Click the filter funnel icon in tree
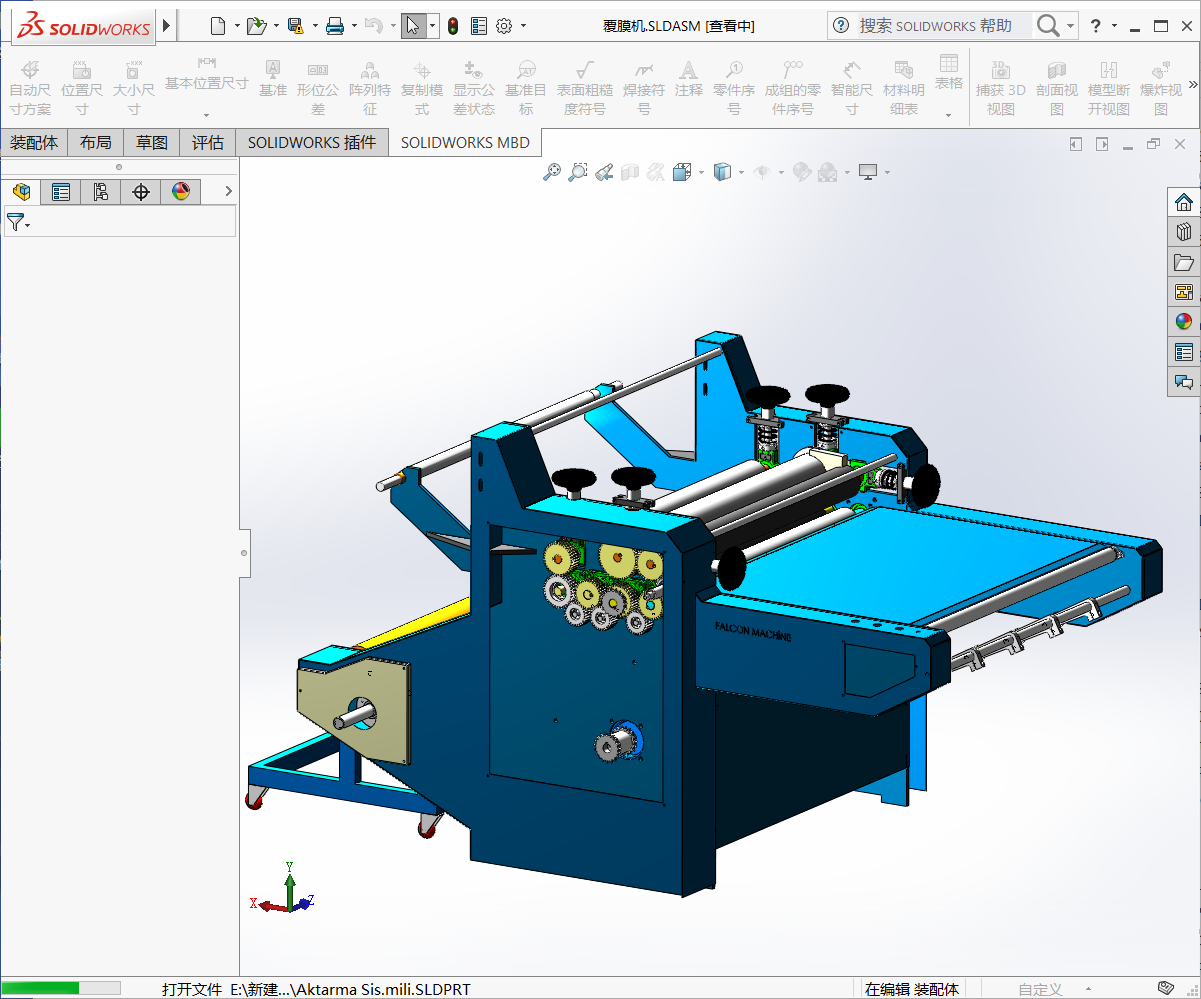1201x999 pixels. [x=15, y=222]
